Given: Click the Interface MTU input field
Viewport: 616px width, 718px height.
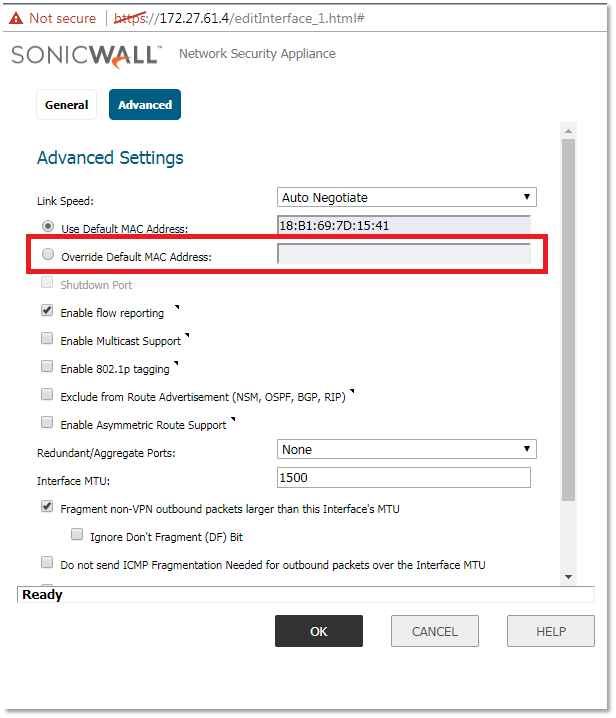Looking at the screenshot, I should [x=403, y=478].
